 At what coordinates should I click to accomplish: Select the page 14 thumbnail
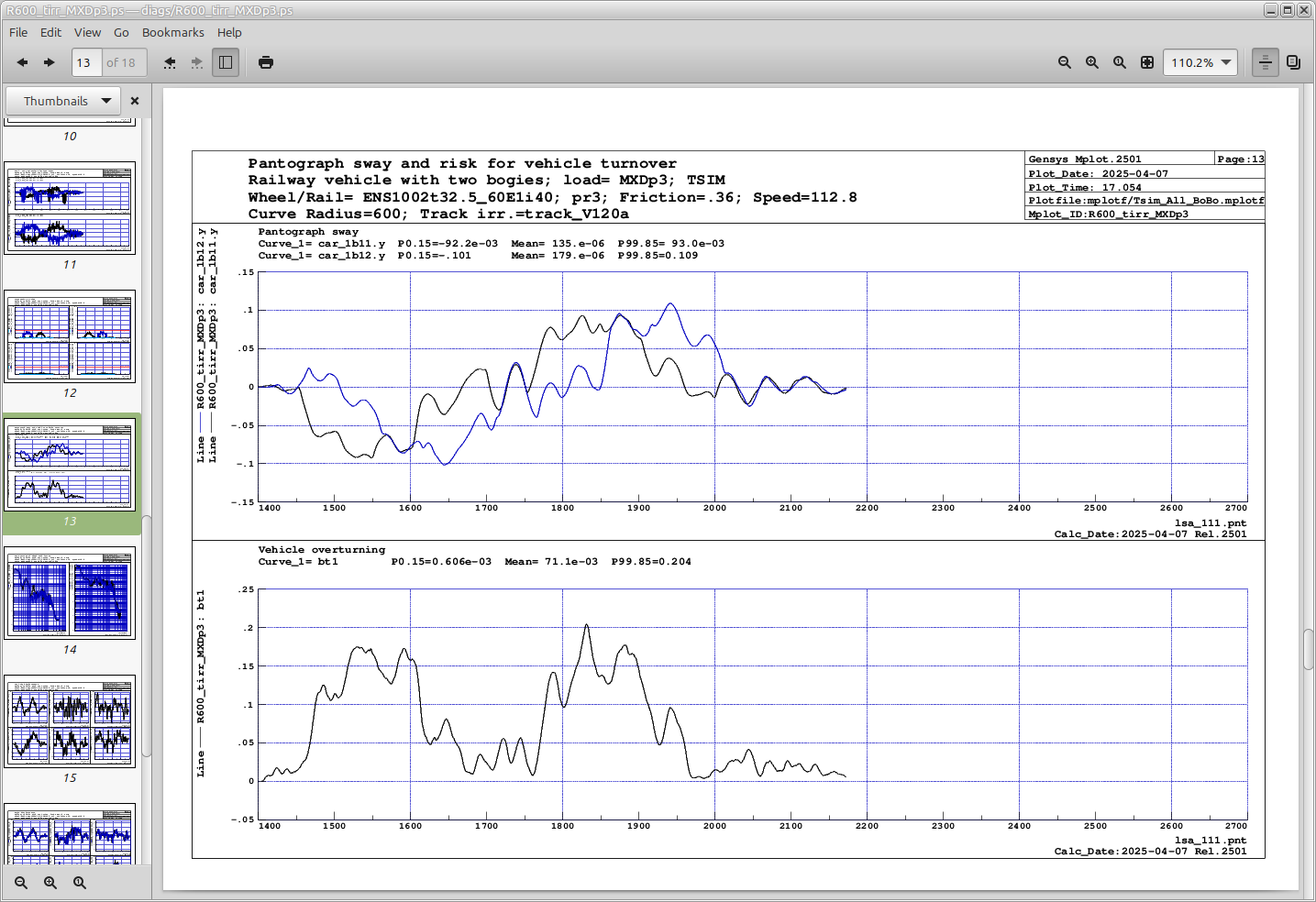pos(71,593)
